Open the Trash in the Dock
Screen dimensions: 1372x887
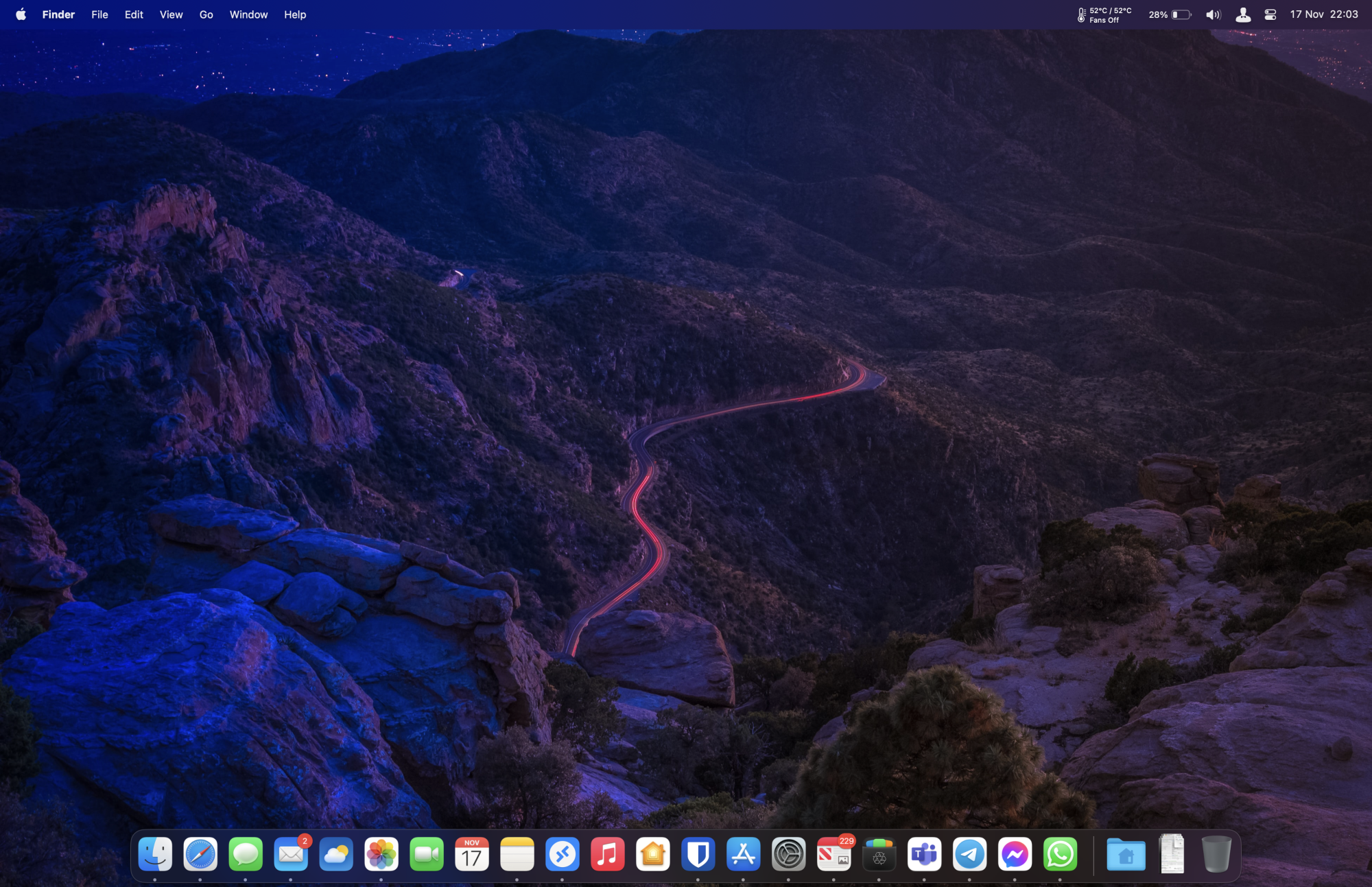[1216, 854]
